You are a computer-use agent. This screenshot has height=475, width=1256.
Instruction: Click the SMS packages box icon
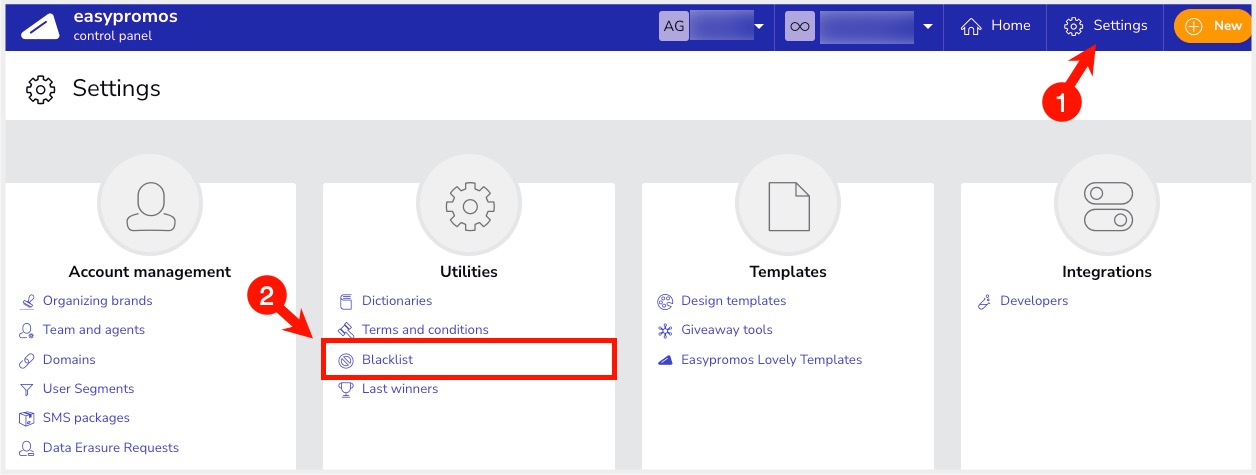27,418
